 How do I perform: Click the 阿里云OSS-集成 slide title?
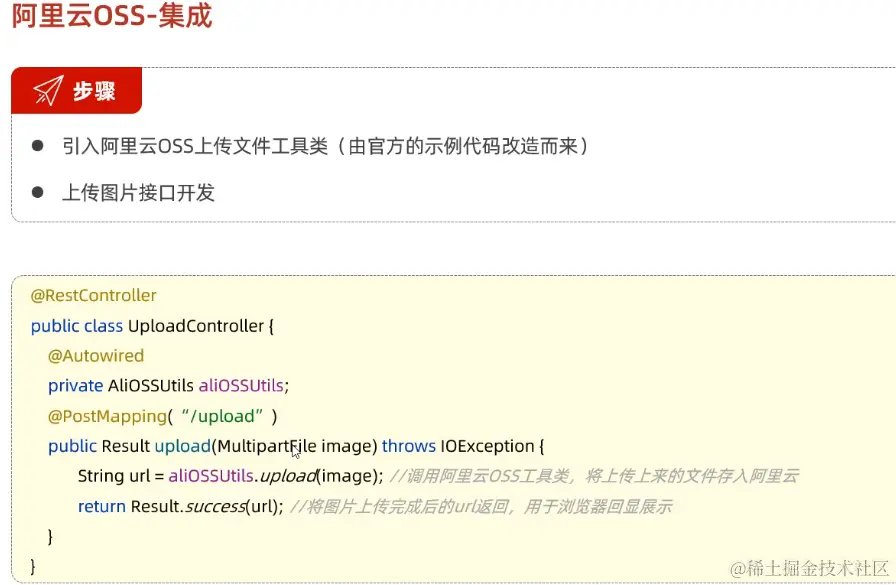pos(112,17)
